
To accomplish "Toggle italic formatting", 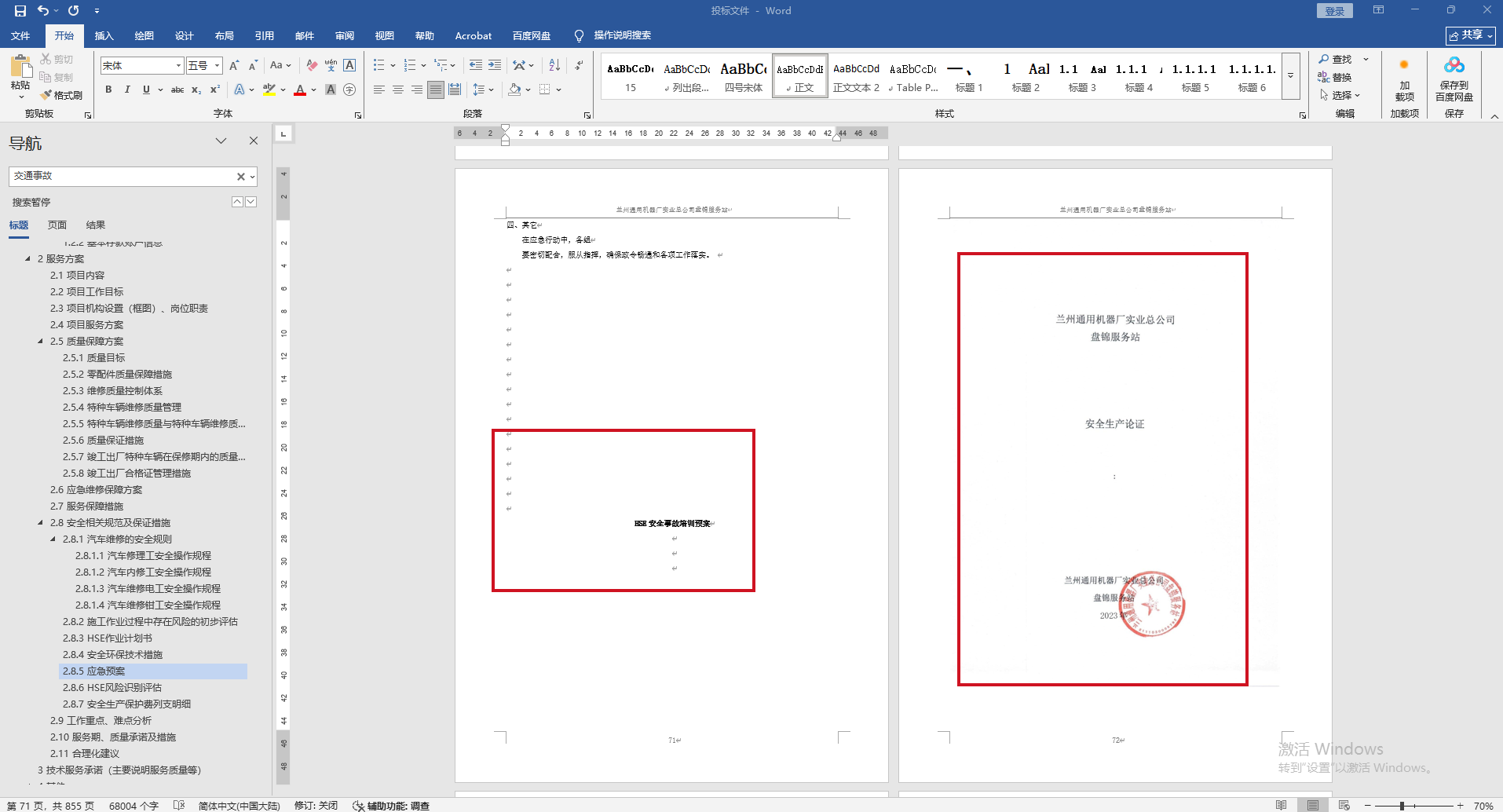I will [x=127, y=90].
